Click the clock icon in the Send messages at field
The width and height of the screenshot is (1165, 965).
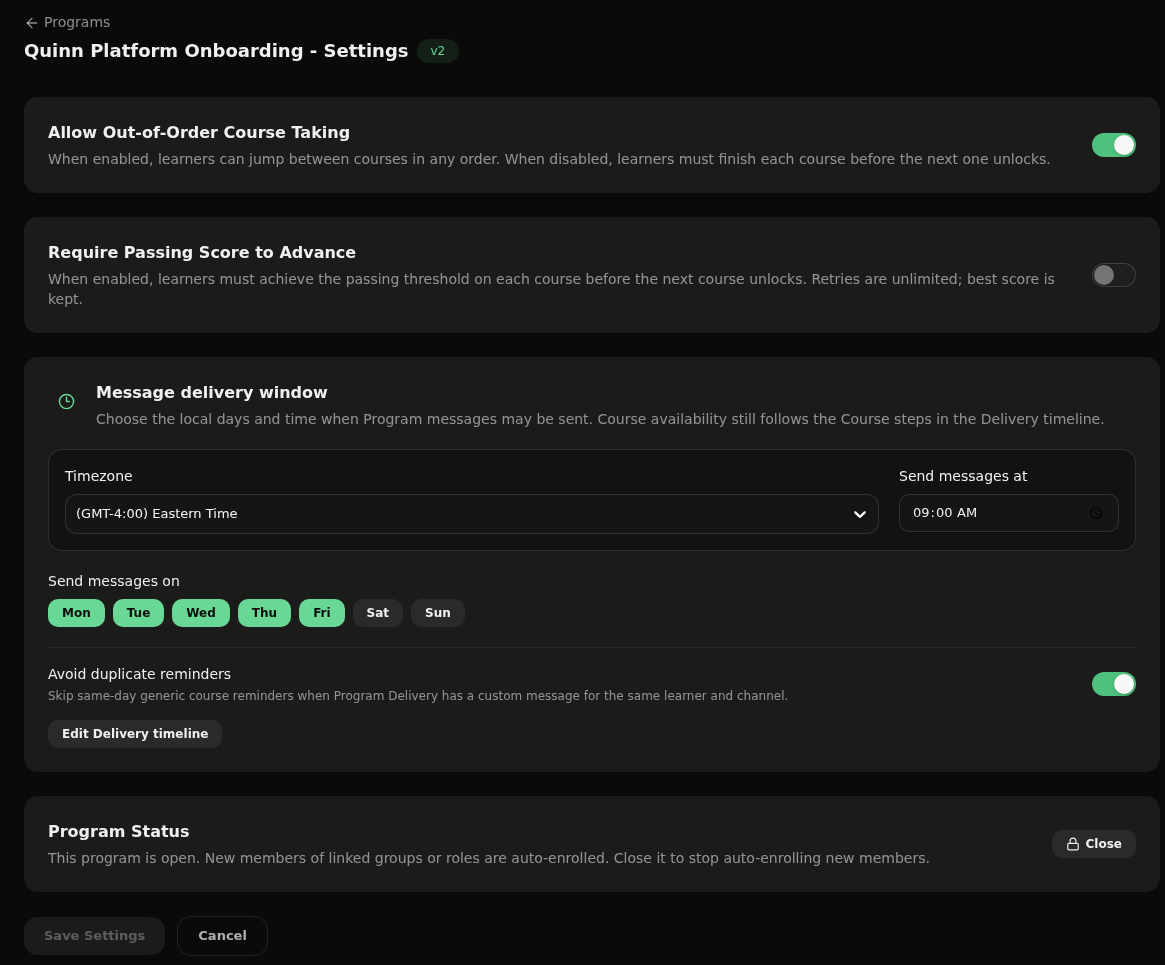1096,513
